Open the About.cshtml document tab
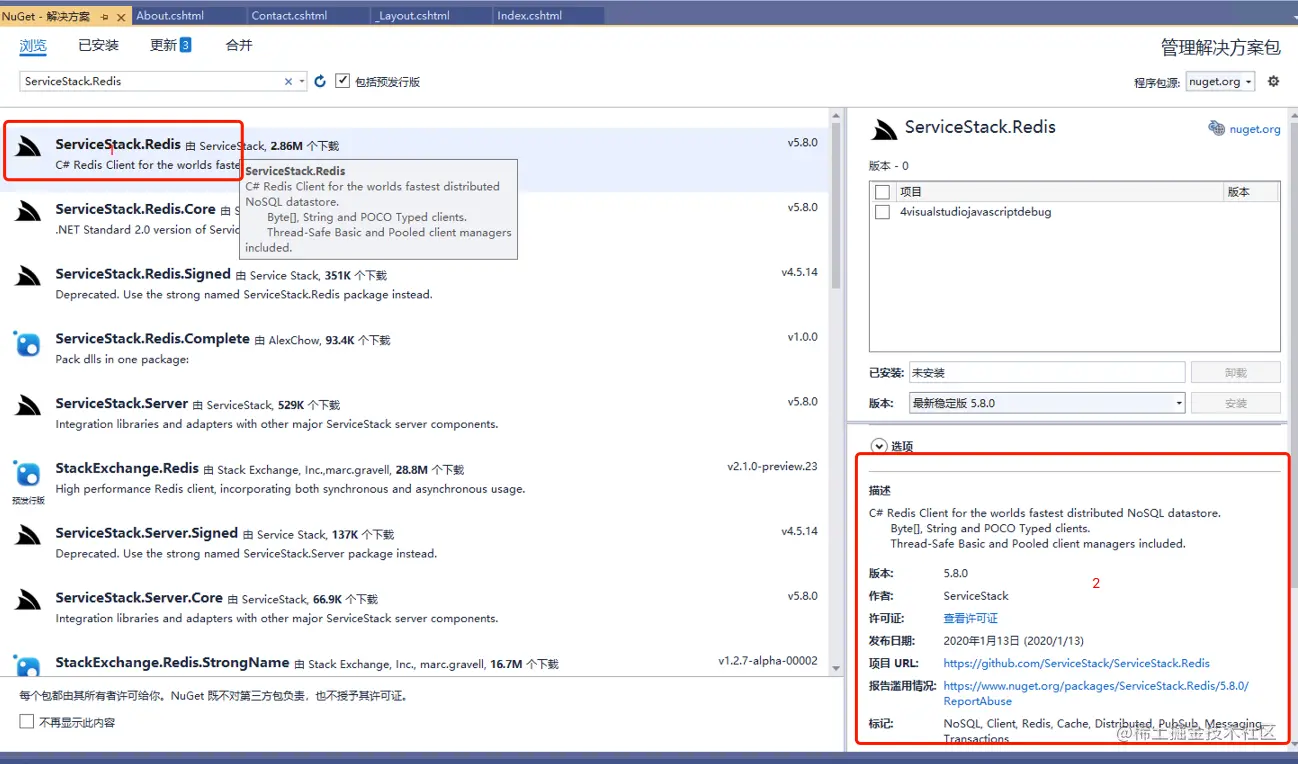 pyautogui.click(x=190, y=16)
